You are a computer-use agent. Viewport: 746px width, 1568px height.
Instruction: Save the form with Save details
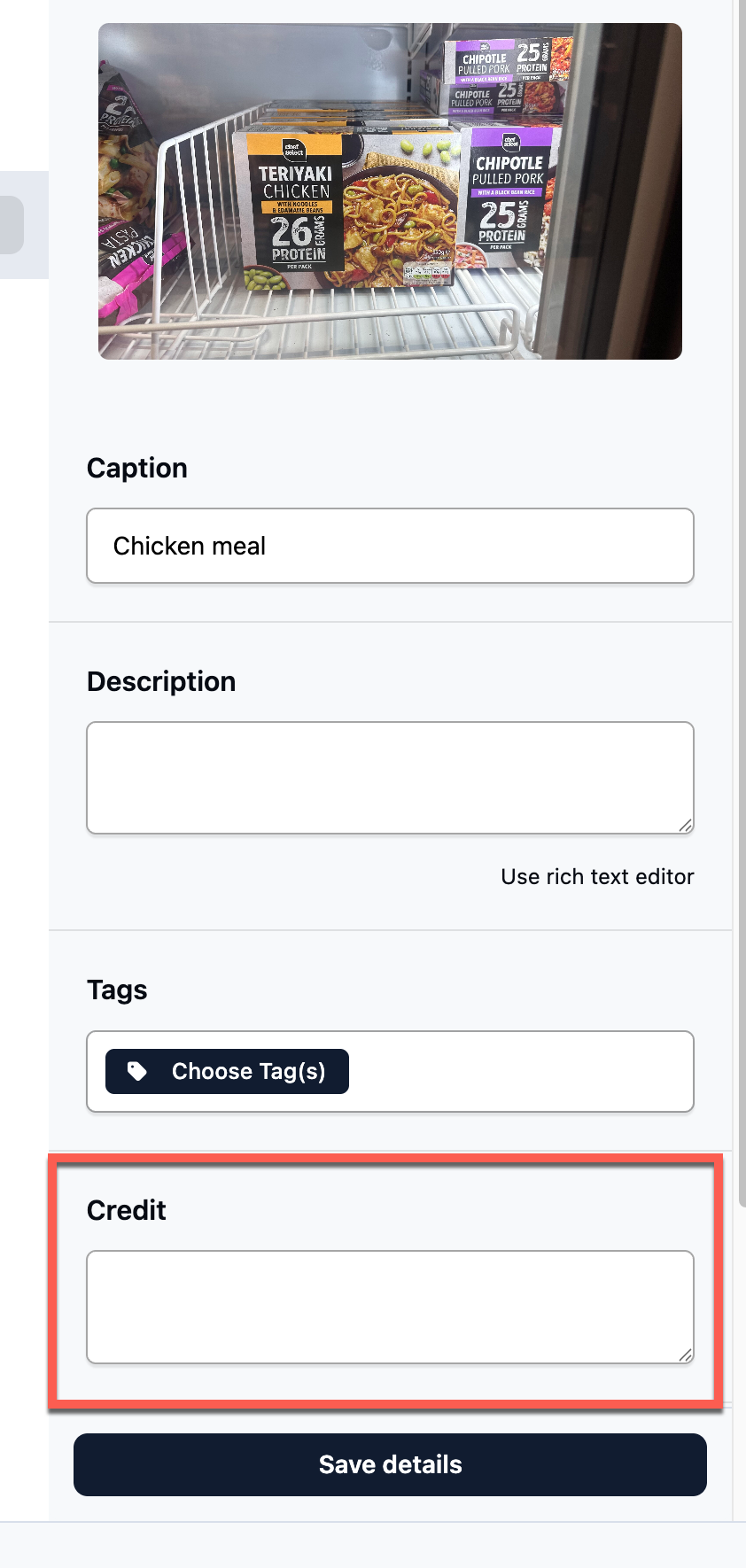point(390,1464)
